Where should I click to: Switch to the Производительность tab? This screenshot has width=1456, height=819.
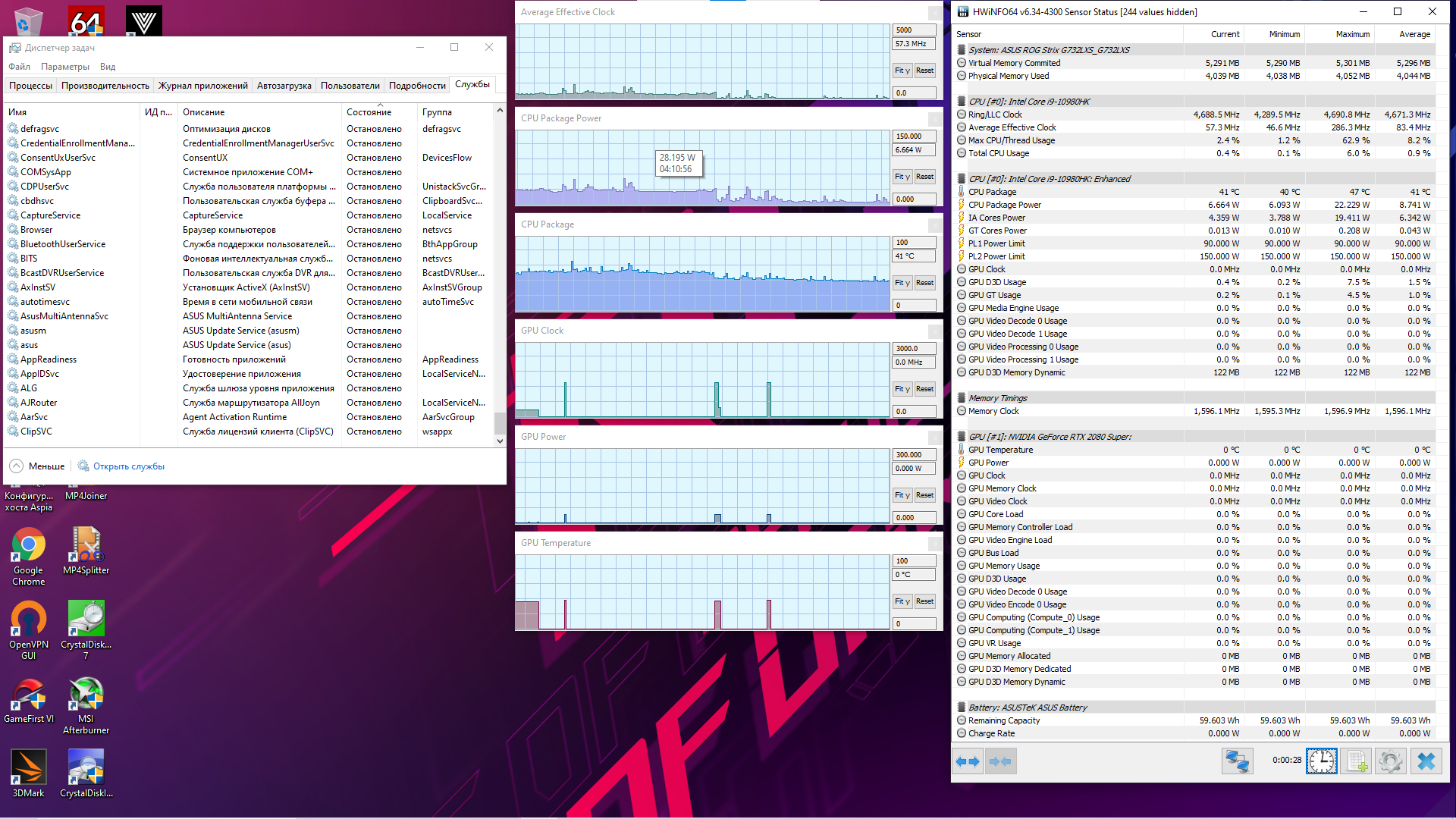point(105,86)
